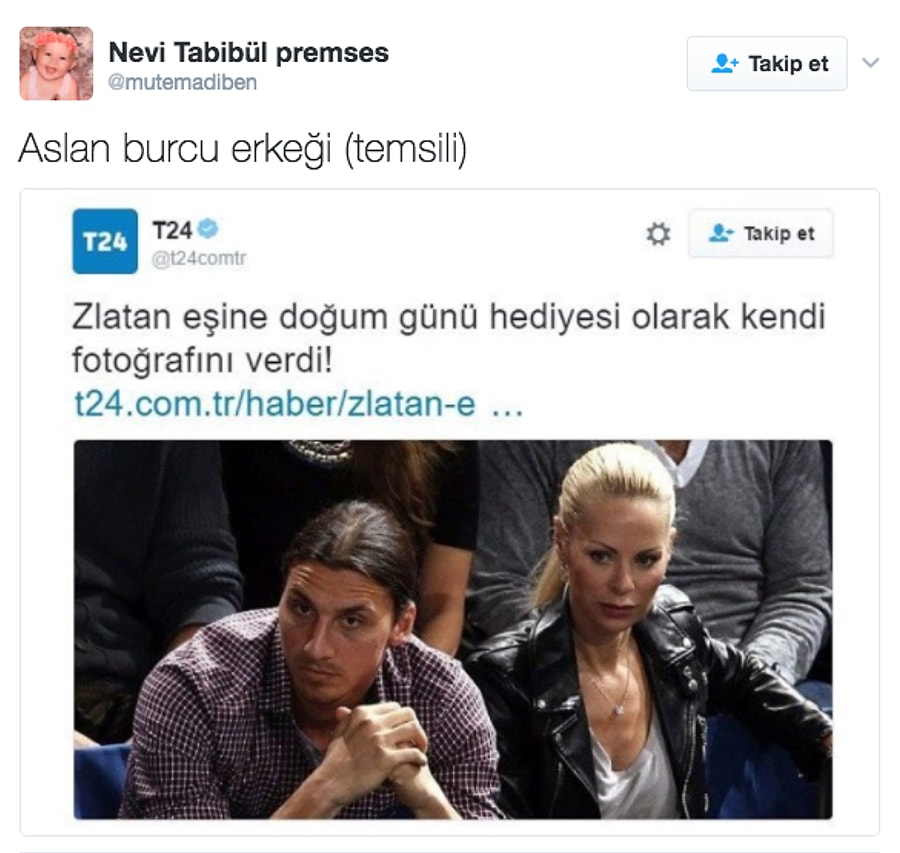The width and height of the screenshot is (900, 853).
Task: Follow Nevi Tabibül premses with Takip et
Action: (x=767, y=63)
